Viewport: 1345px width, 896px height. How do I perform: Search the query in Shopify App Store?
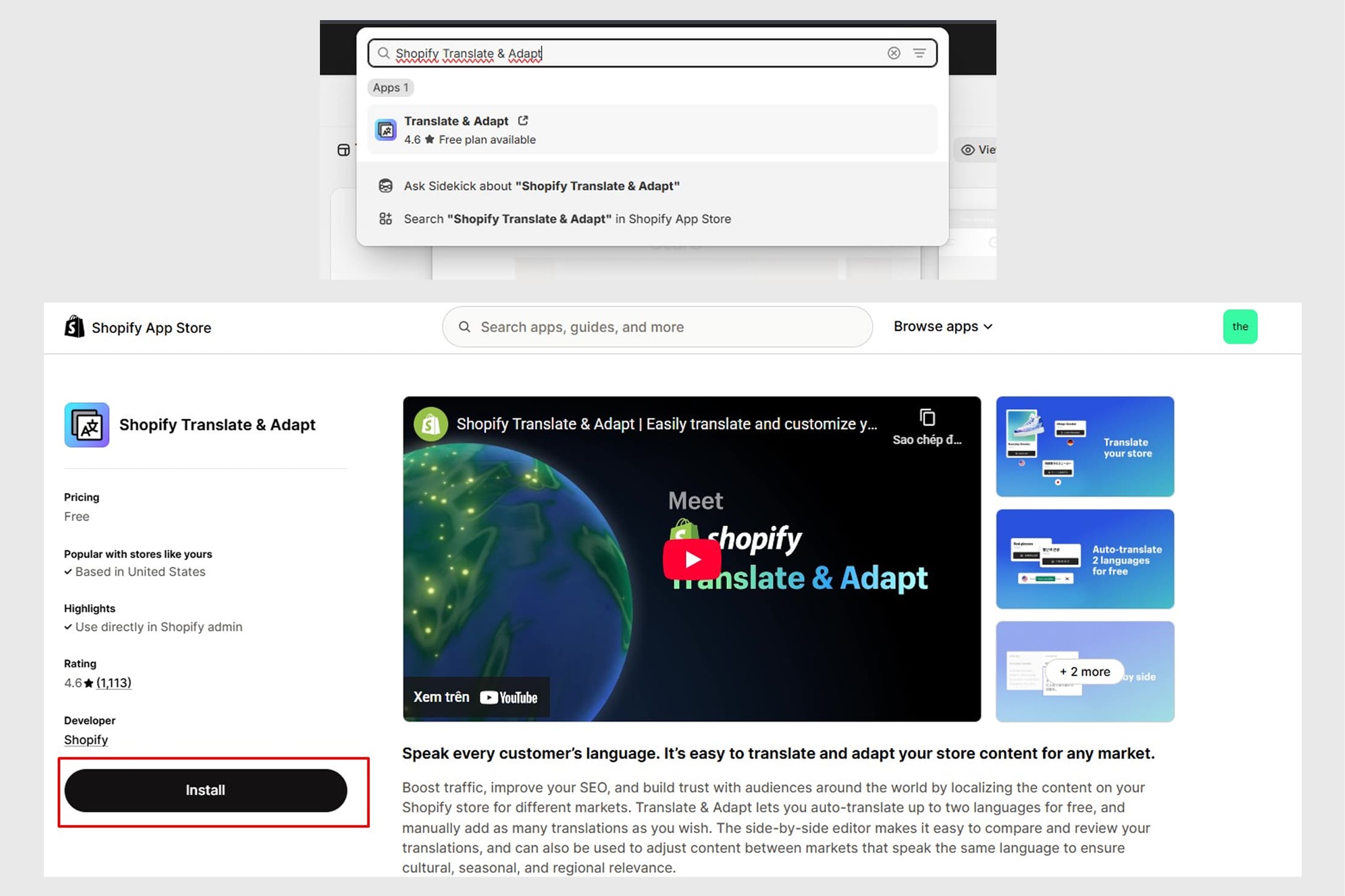pos(652,219)
